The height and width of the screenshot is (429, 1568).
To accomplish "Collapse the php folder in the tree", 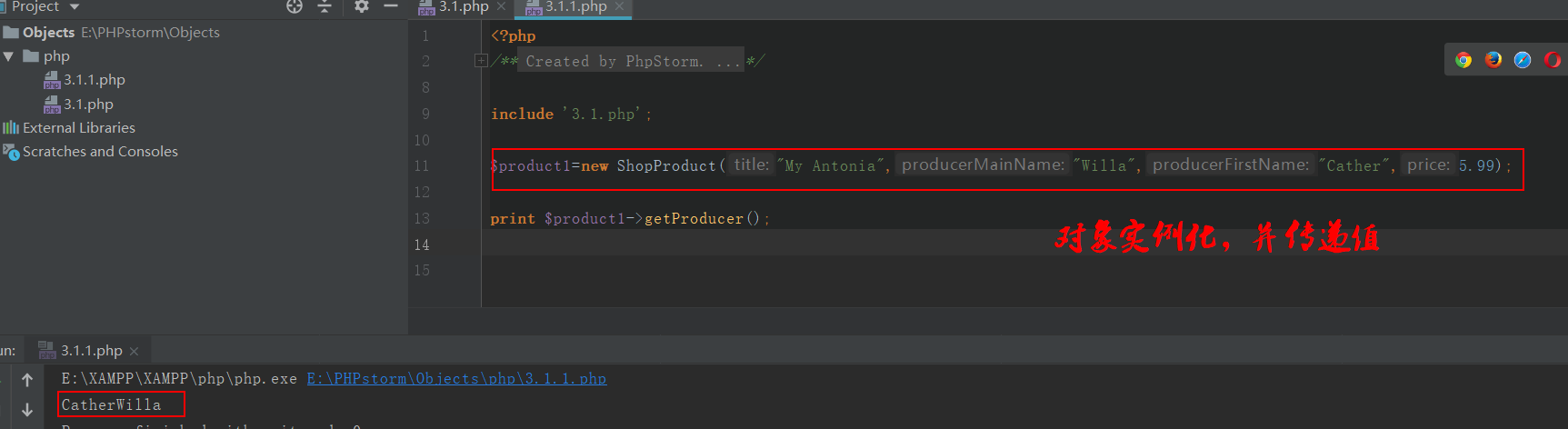I will pyautogui.click(x=9, y=56).
